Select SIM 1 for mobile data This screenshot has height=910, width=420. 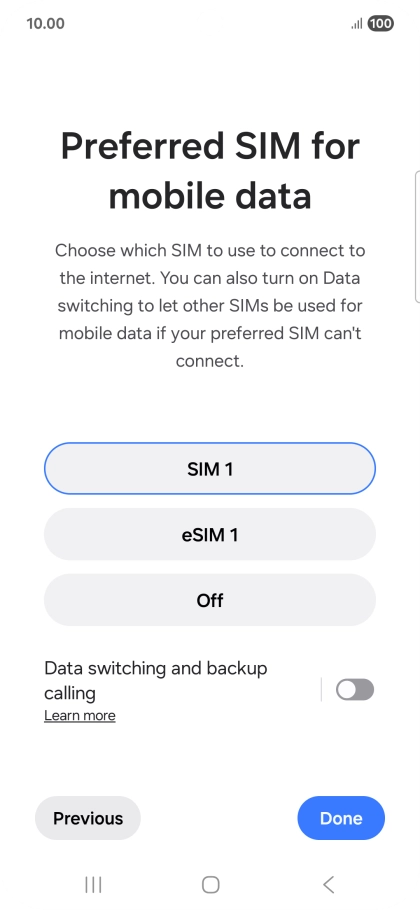210,469
